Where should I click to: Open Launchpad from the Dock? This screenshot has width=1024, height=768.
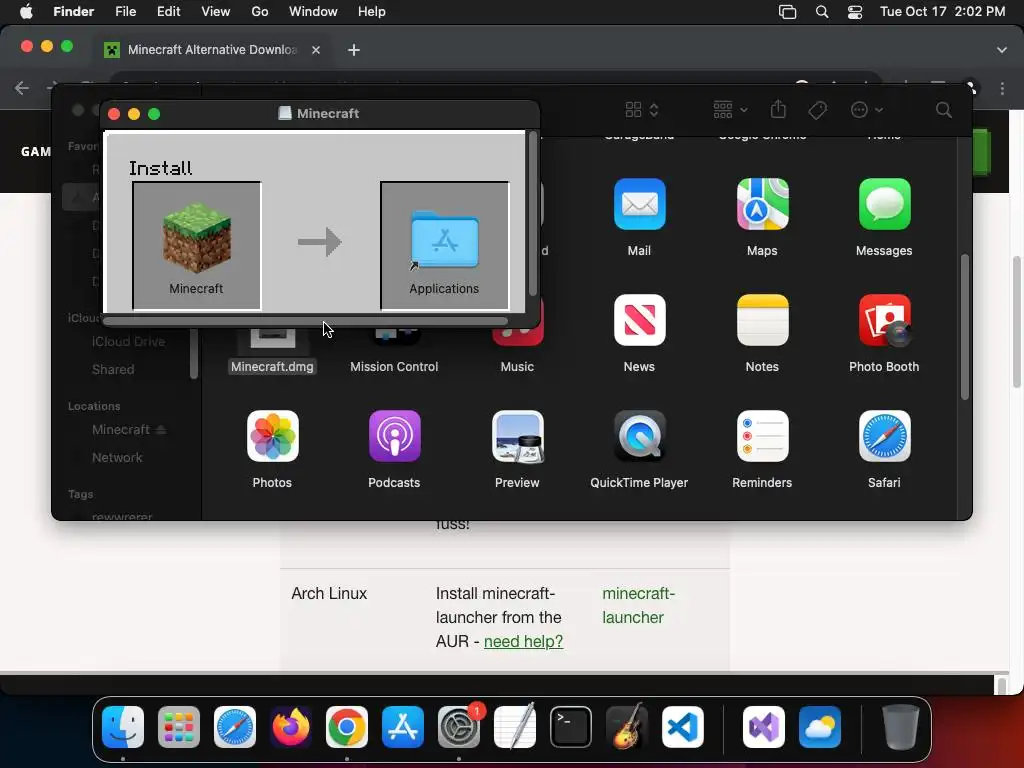click(x=179, y=727)
